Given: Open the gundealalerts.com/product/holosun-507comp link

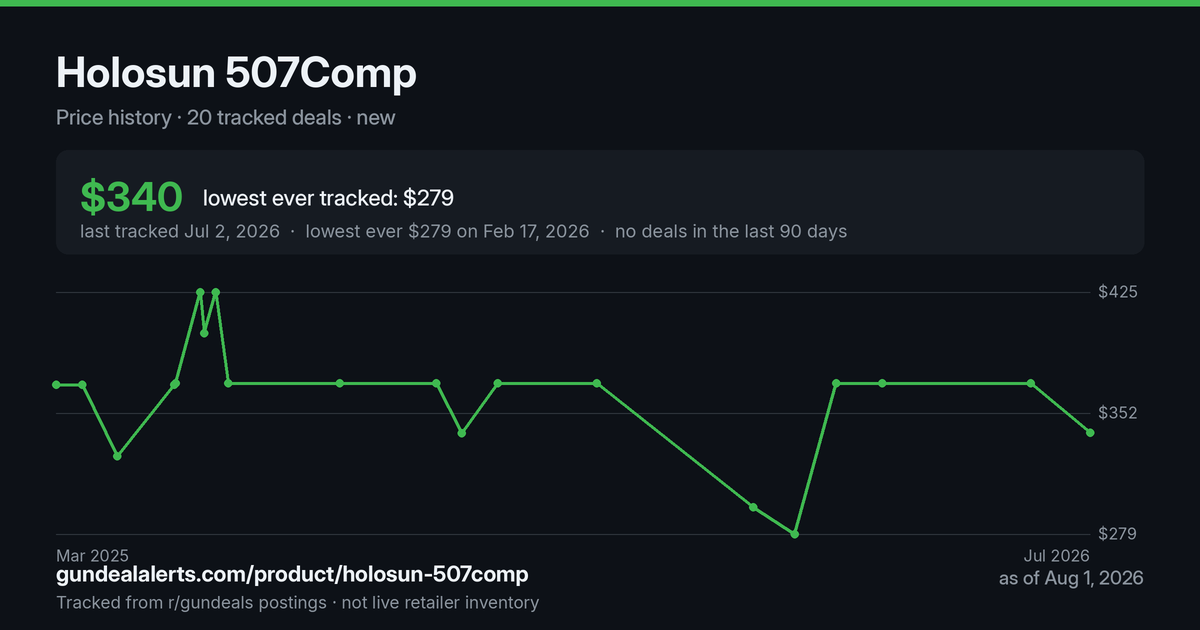Looking at the screenshot, I should click(x=292, y=575).
